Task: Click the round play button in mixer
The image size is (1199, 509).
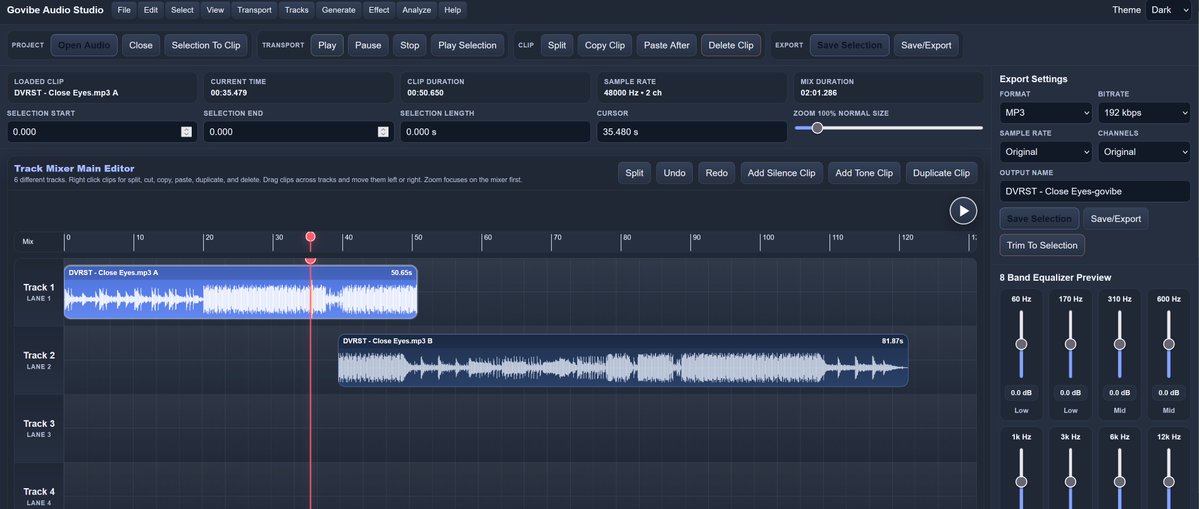Action: tap(963, 211)
